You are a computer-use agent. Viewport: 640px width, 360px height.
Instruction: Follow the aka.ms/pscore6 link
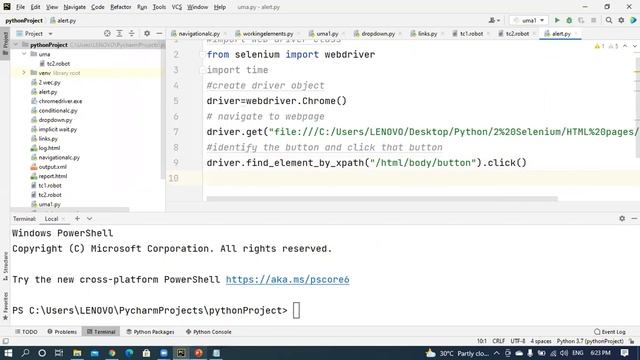[287, 280]
